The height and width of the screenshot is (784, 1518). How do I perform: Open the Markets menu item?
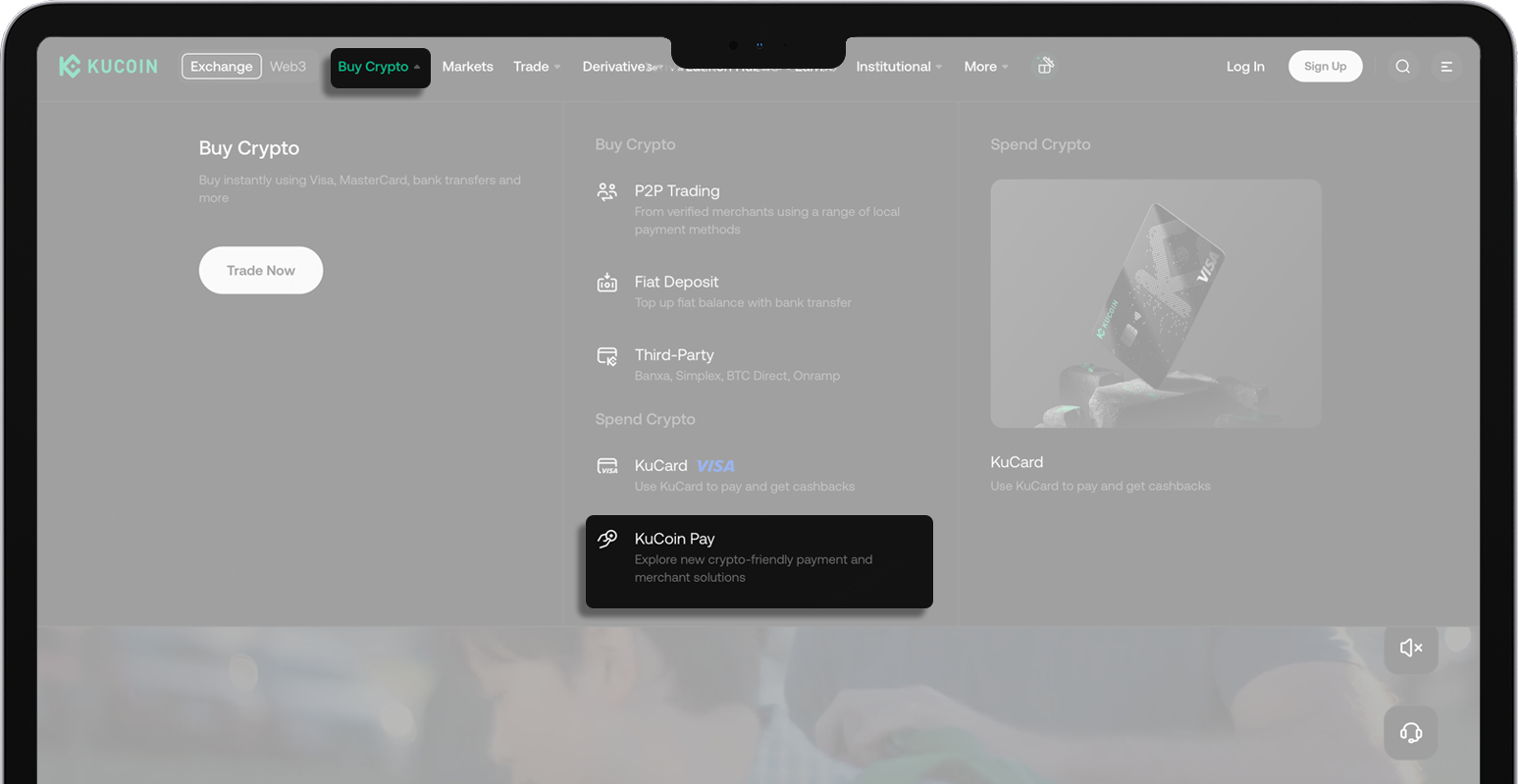click(467, 67)
